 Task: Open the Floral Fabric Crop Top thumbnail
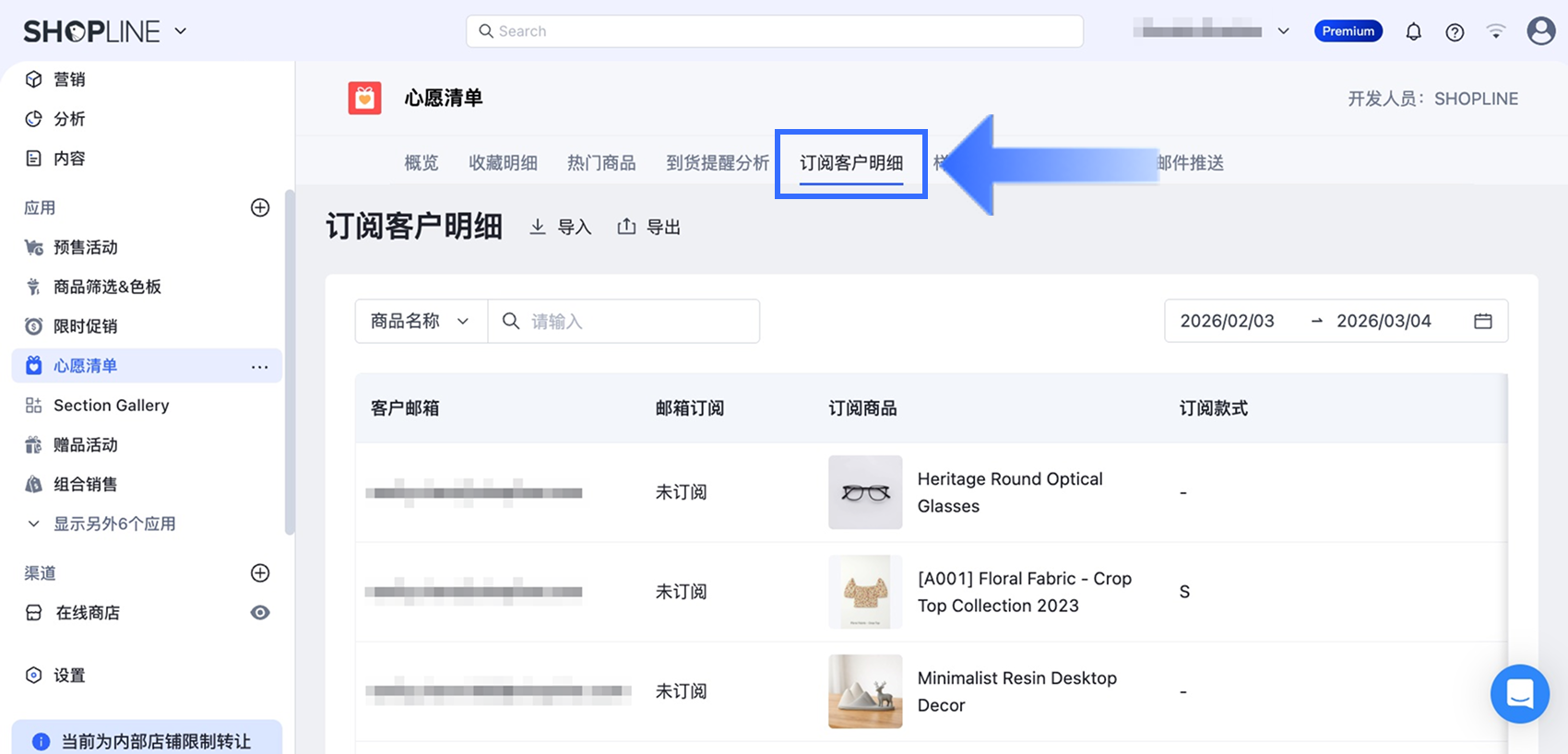865,592
